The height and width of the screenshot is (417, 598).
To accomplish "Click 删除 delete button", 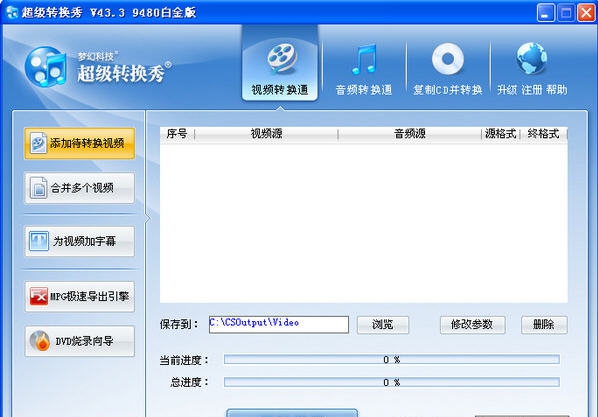I will pyautogui.click(x=544, y=325).
